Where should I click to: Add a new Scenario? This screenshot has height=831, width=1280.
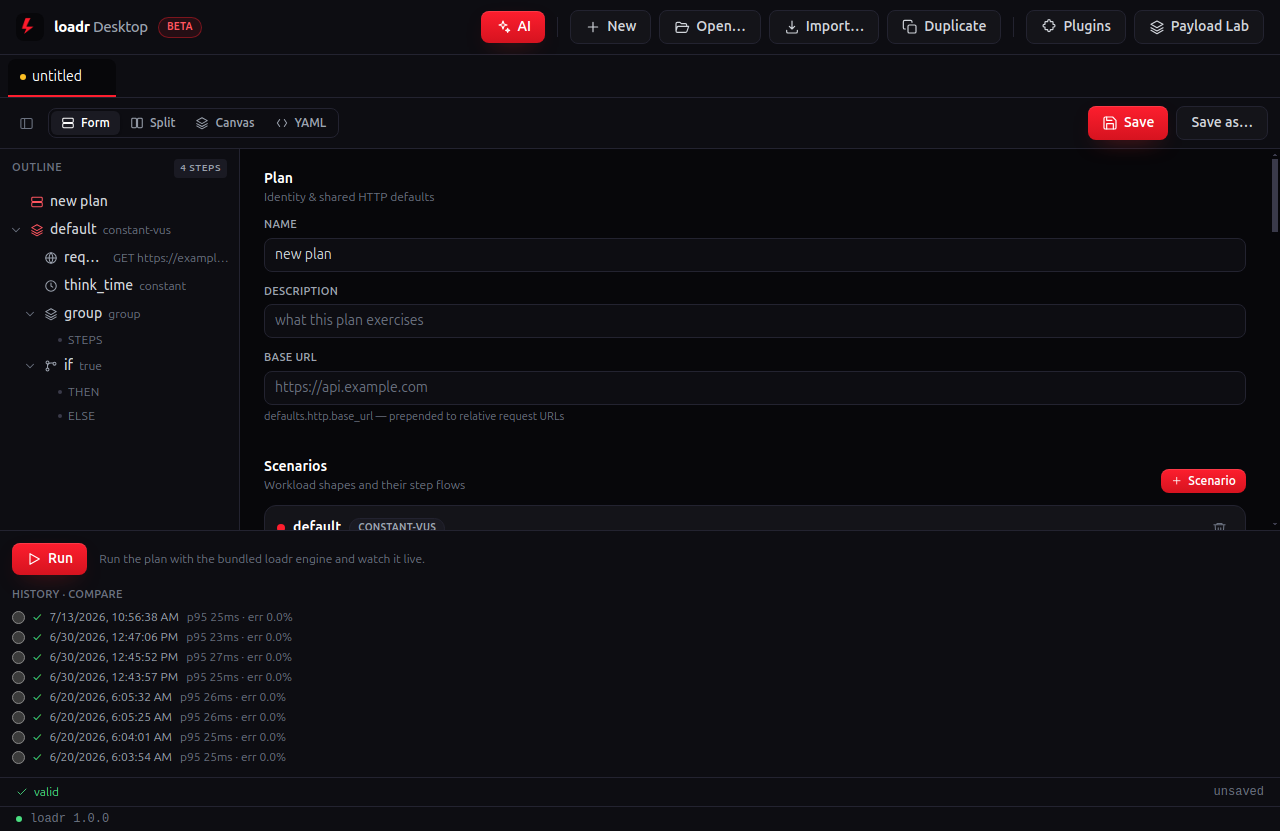(x=1203, y=481)
